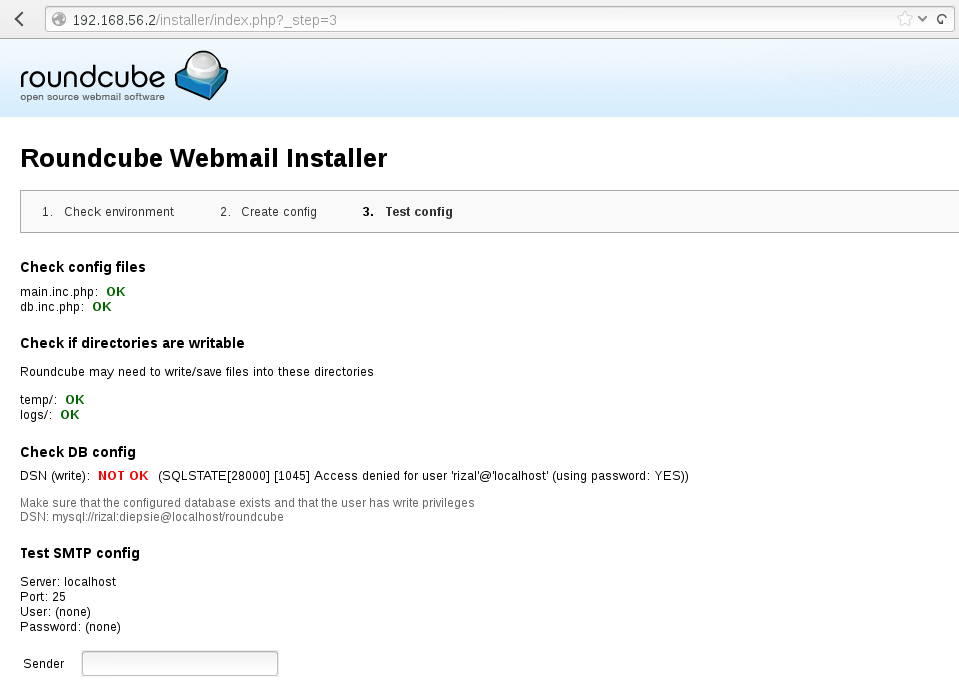959x681 pixels.
Task: Select the 'Test config' step
Action: 419,212
